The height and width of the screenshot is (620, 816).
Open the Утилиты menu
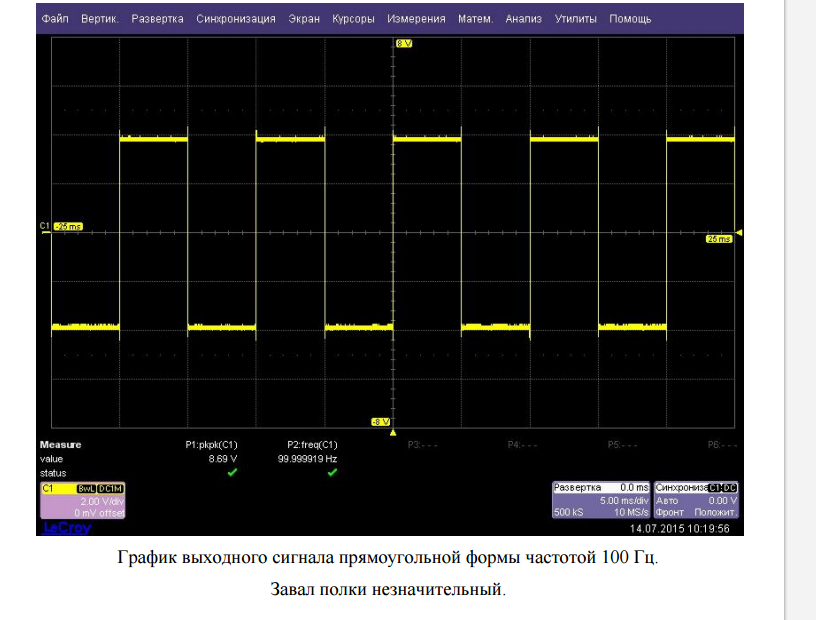click(575, 18)
